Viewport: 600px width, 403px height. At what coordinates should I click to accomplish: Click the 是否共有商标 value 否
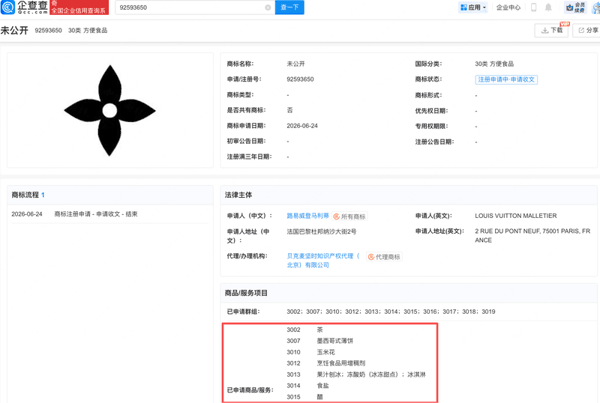point(290,110)
